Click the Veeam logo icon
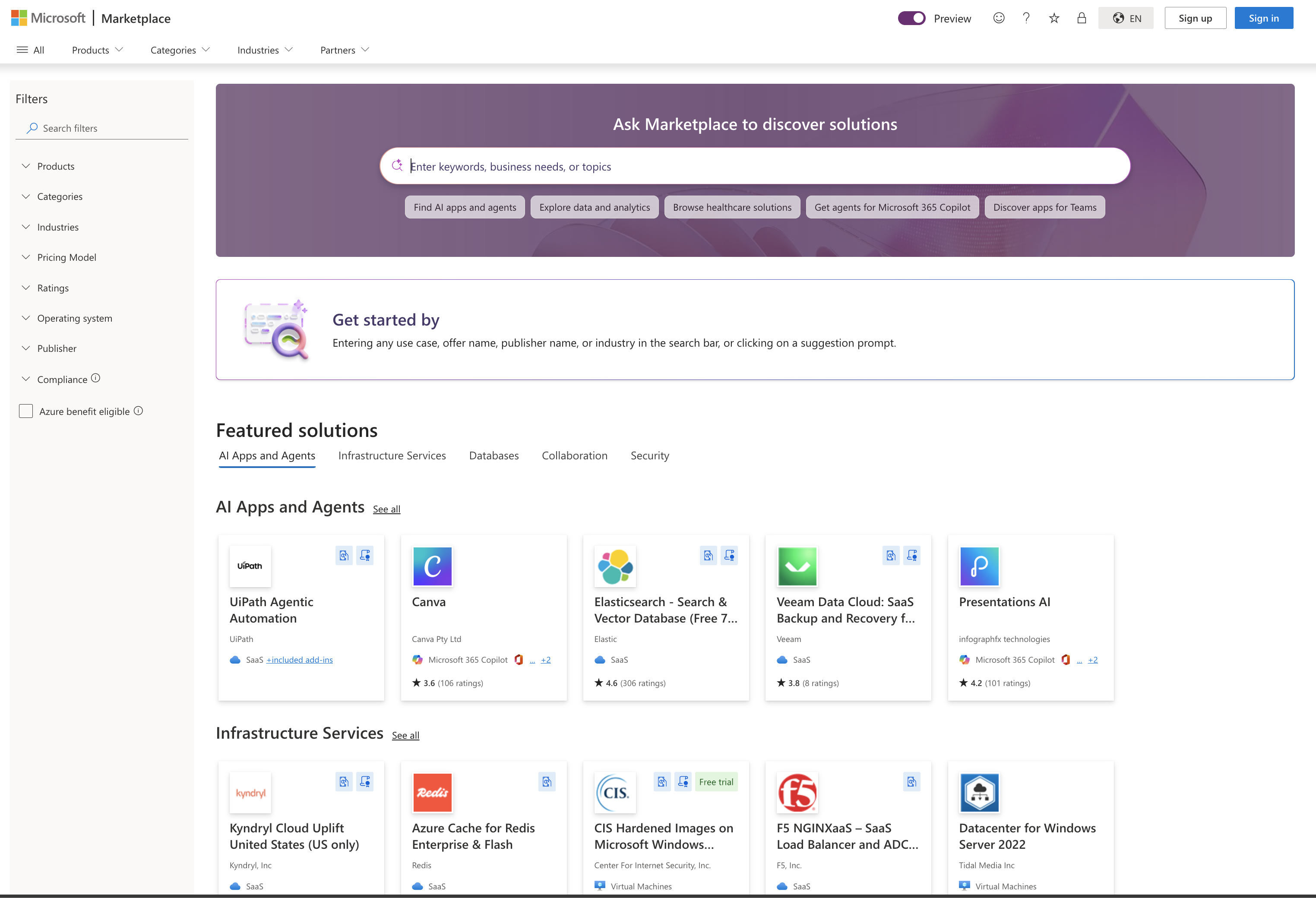The width and height of the screenshot is (1316, 898). (797, 566)
